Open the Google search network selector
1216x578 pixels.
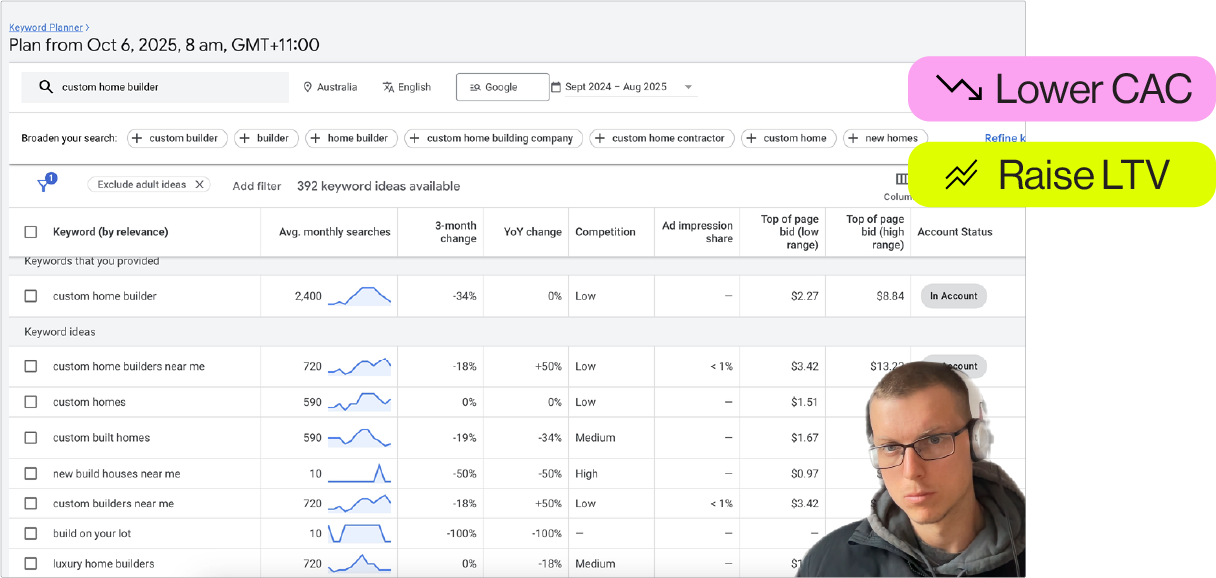pyautogui.click(x=502, y=87)
